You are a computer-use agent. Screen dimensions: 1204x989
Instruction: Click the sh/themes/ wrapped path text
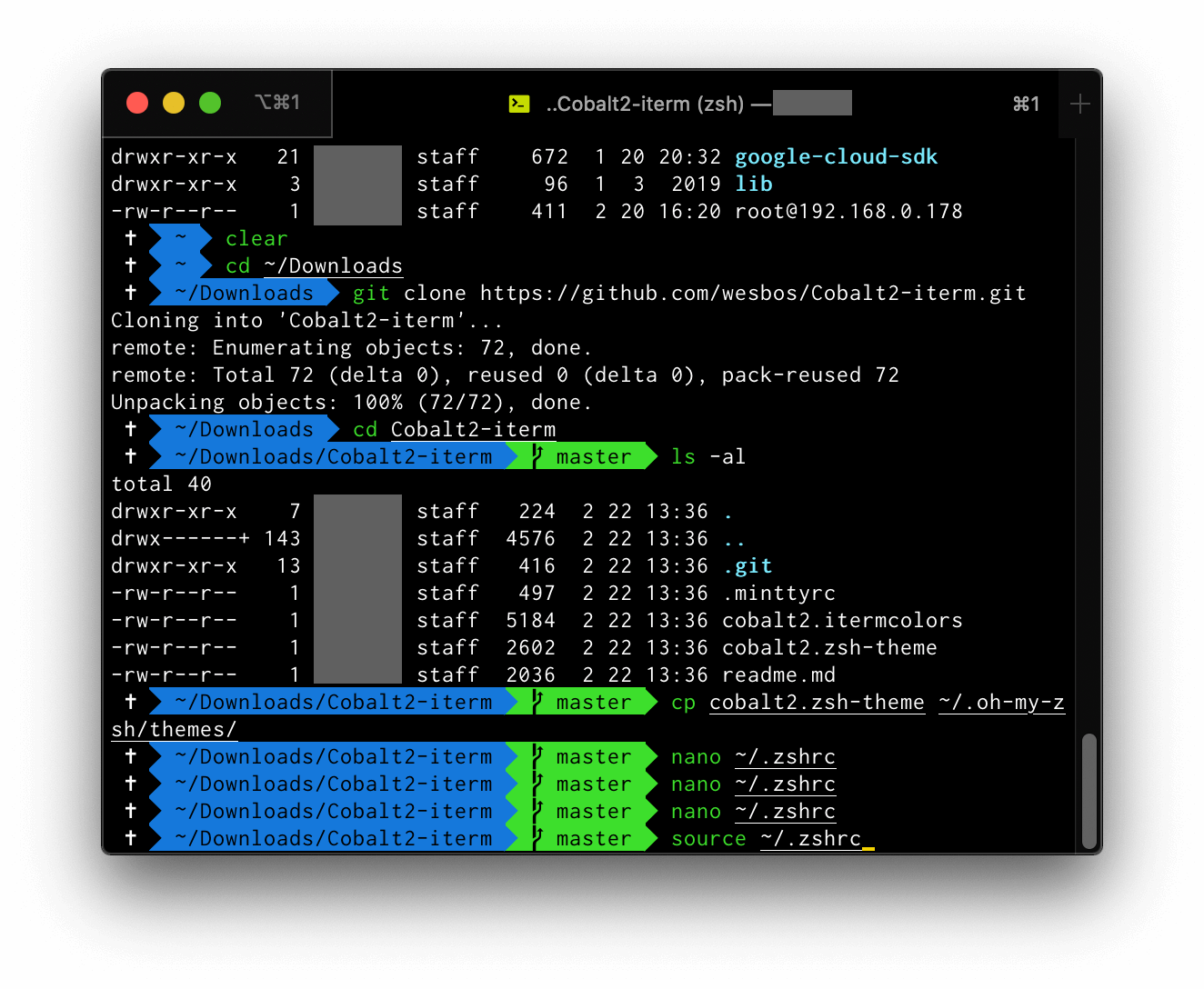click(174, 730)
